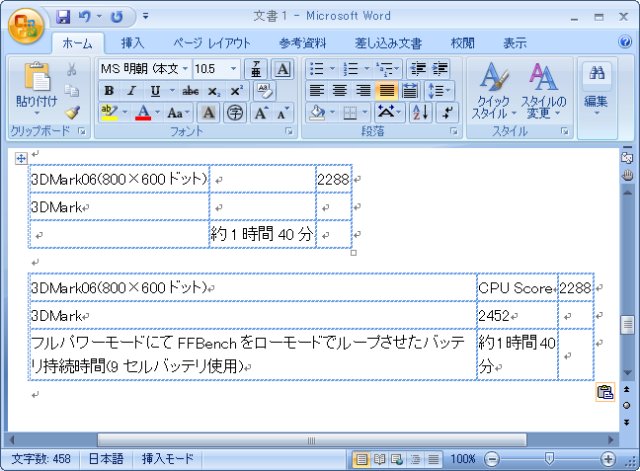Screen dimensions: 640x471
Task: Toggle subscript formatting
Action: pyautogui.click(x=213, y=91)
